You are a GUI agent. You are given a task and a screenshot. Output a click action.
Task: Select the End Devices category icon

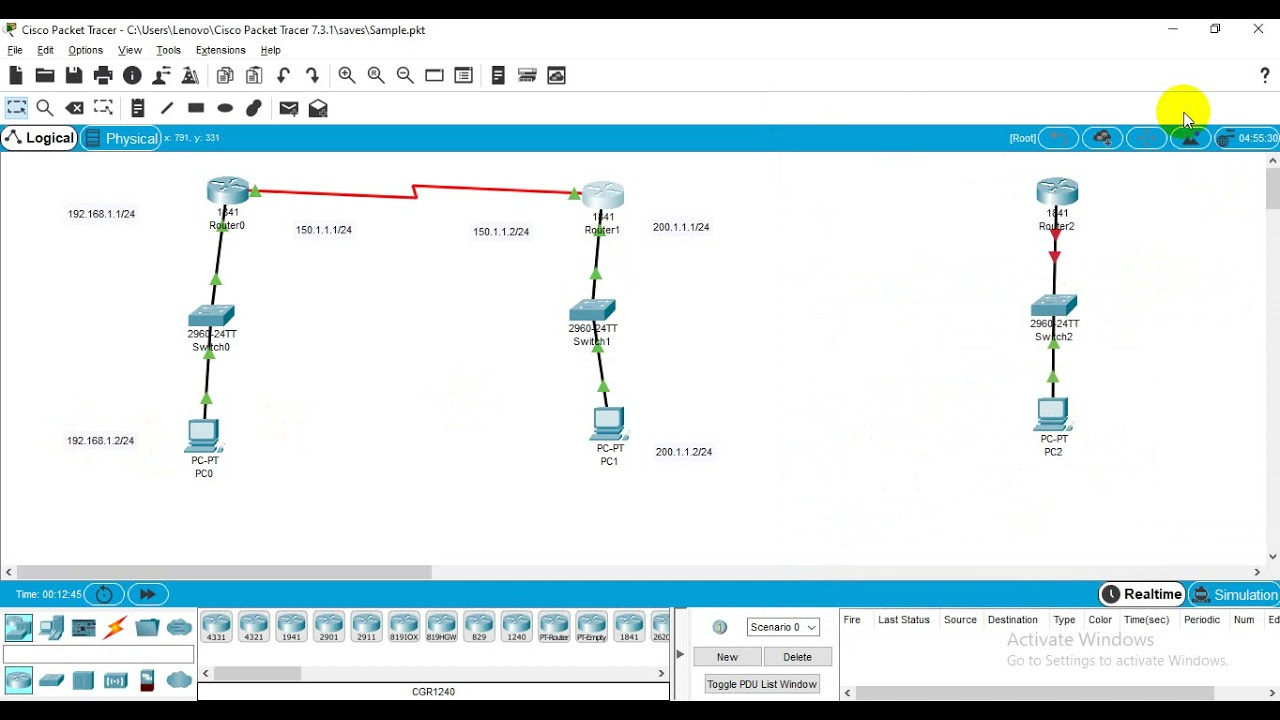click(52, 627)
